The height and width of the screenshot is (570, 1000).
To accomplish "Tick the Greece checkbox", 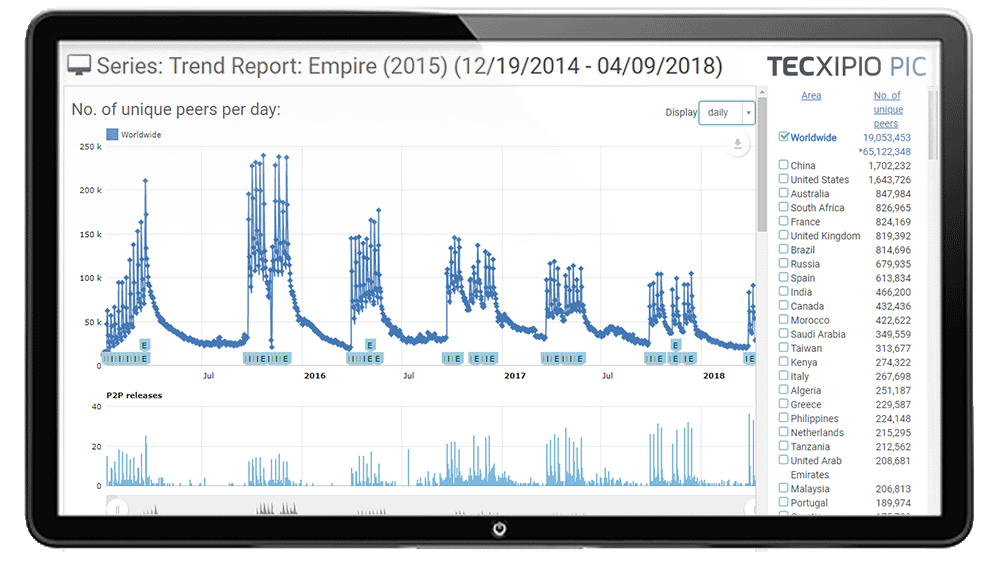I will coord(784,403).
